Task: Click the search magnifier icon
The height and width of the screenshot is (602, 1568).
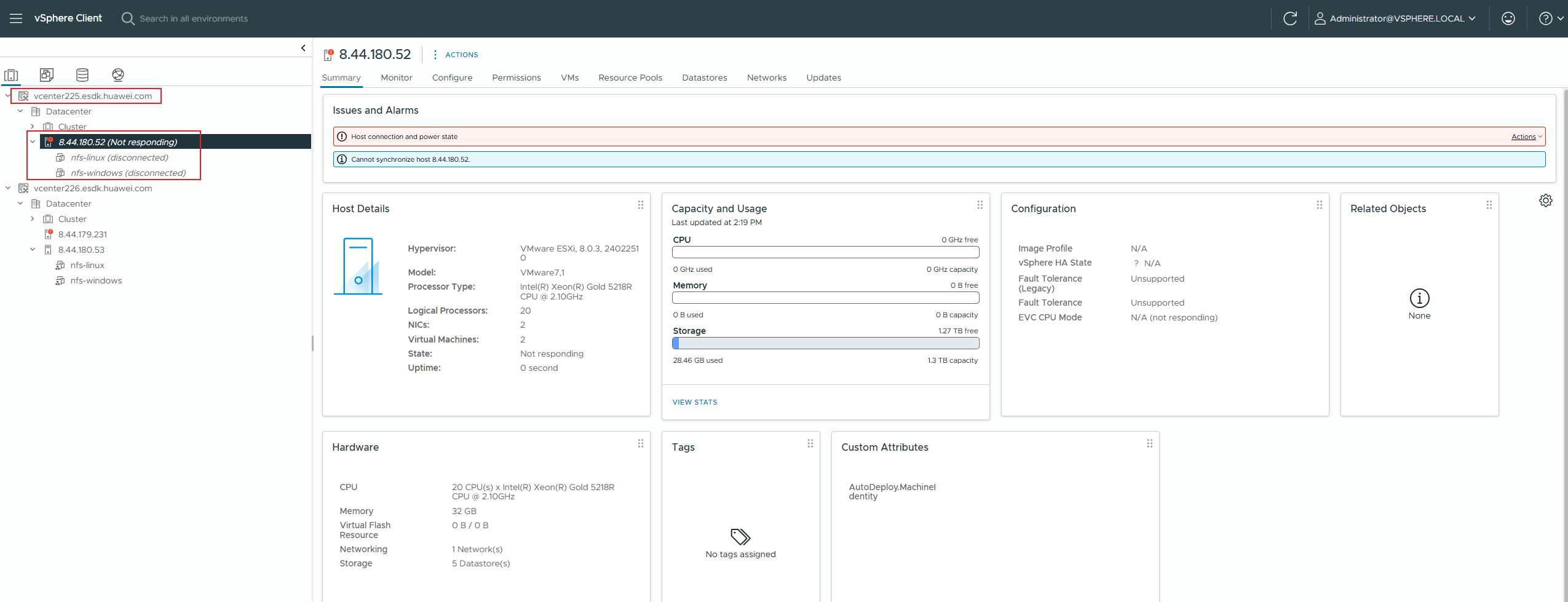Action: click(128, 18)
